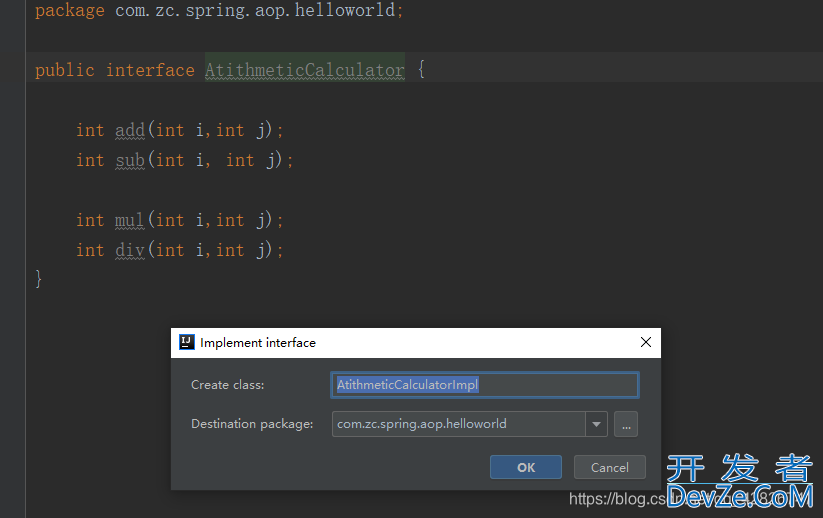Click the sub method name
Screen dimensions: 823x518
(130, 160)
